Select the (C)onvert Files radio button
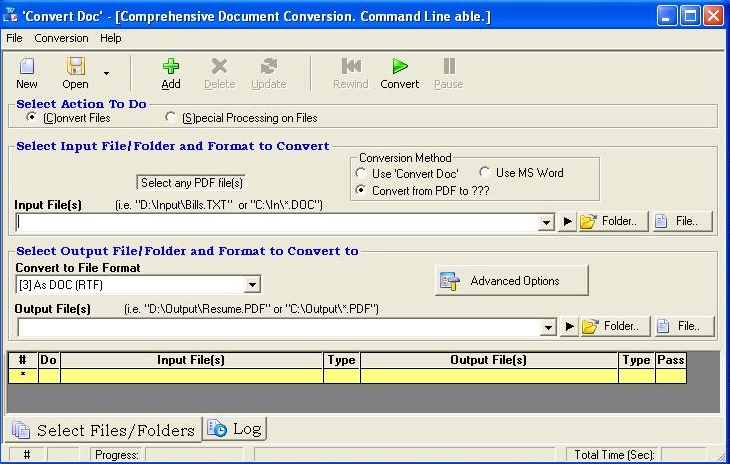Screen dimensions: 730x464 pos(31,117)
